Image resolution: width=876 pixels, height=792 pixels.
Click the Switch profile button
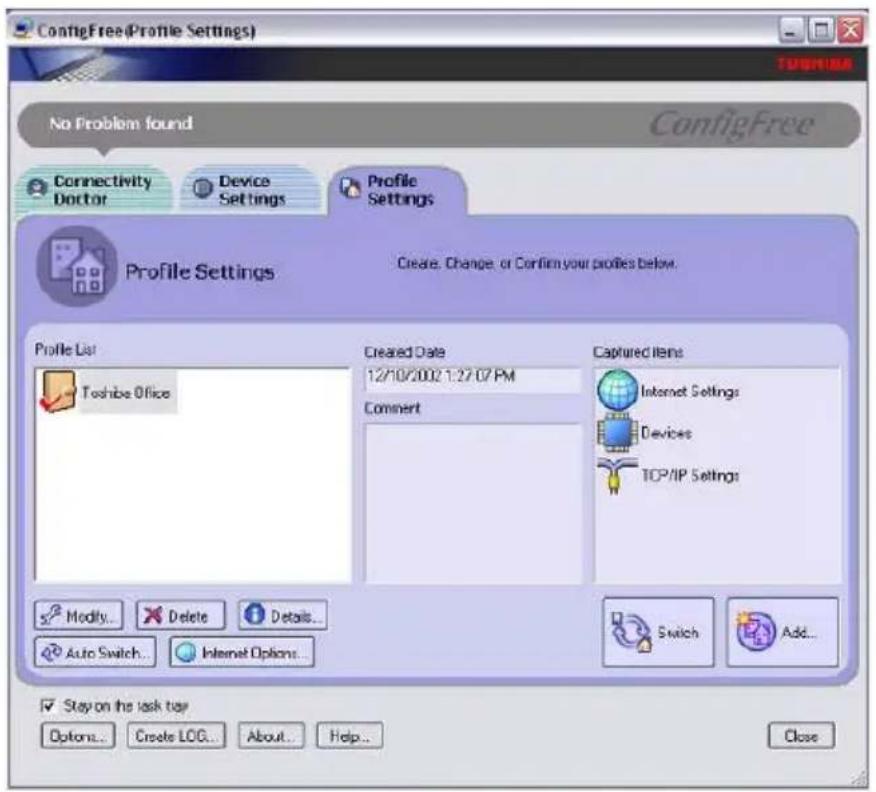pos(658,632)
